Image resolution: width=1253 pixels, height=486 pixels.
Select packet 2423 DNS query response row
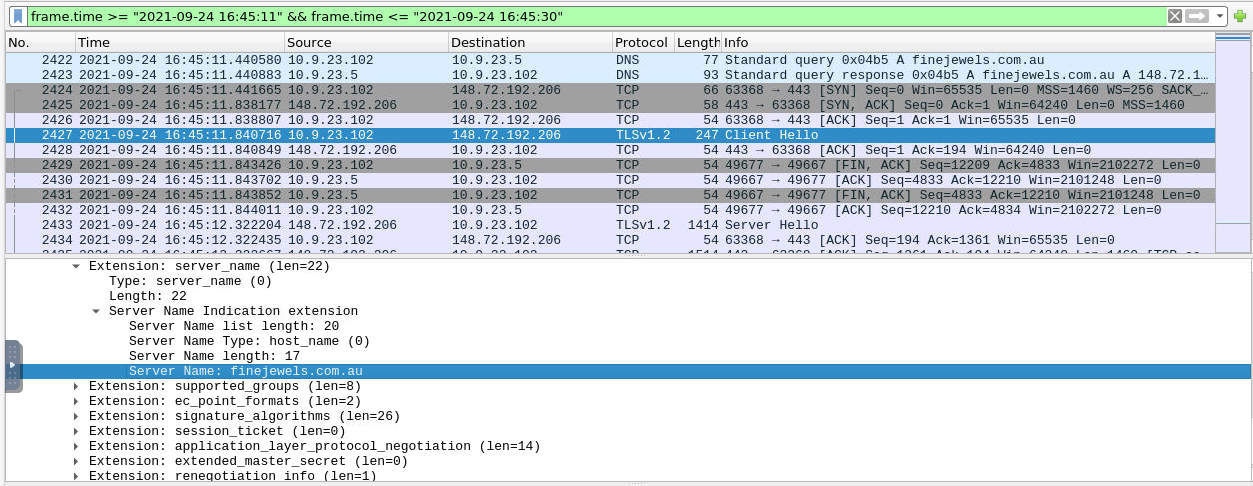(609, 75)
